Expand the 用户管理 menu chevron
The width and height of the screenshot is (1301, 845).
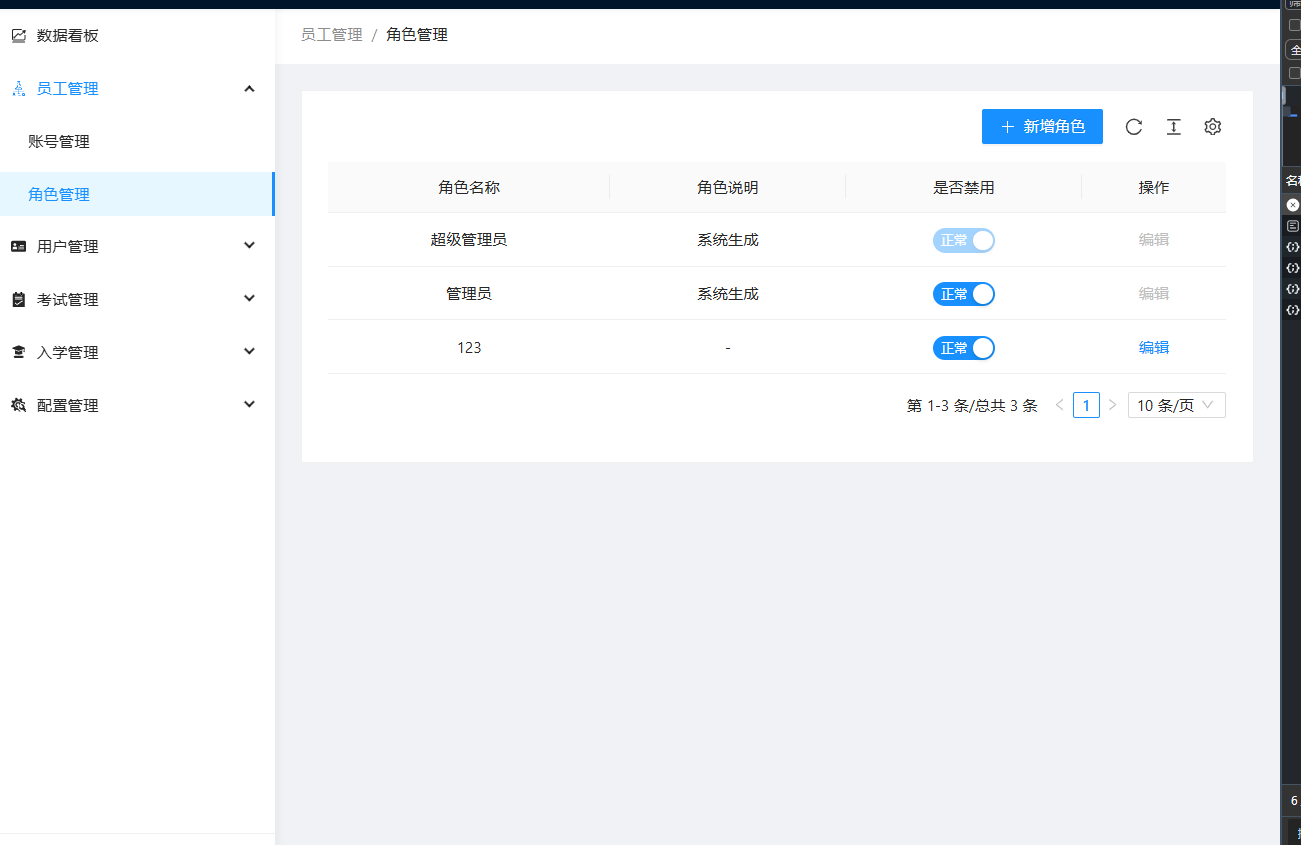250,246
